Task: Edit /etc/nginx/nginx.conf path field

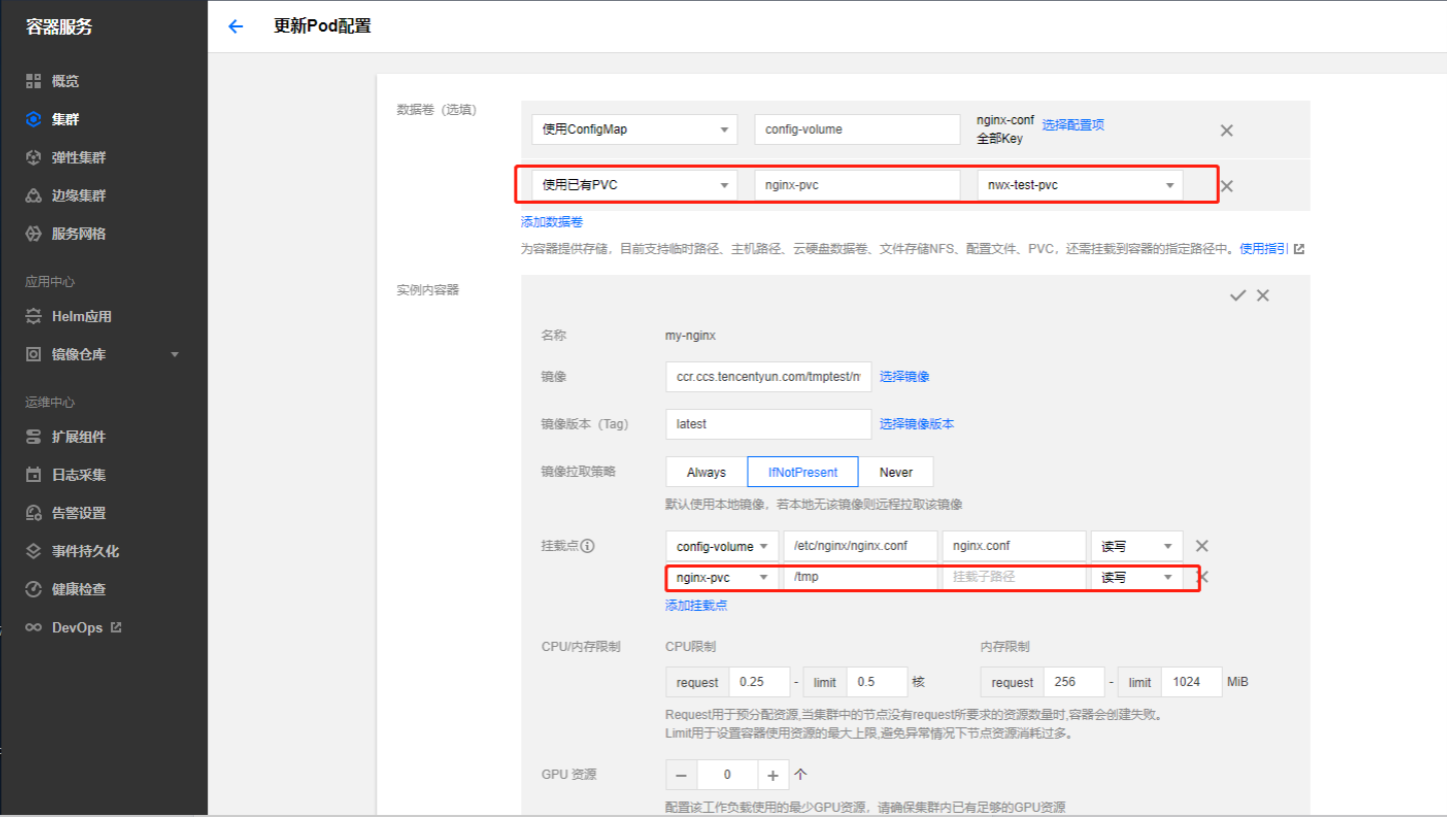Action: click(x=860, y=546)
